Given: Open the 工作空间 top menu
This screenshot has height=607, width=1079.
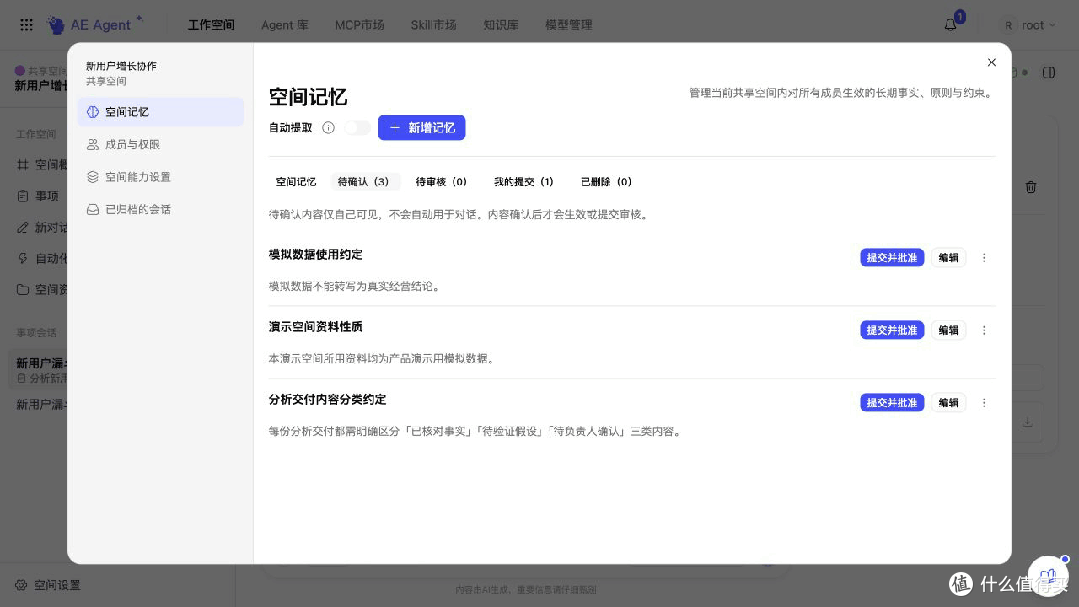Looking at the screenshot, I should 211,25.
